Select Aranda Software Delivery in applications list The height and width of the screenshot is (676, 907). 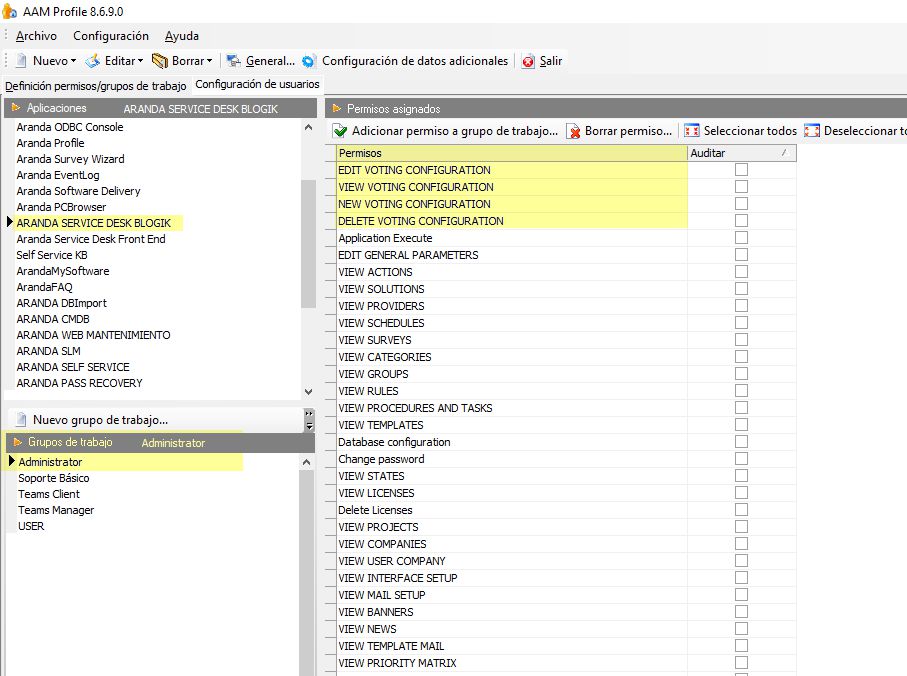pos(78,191)
